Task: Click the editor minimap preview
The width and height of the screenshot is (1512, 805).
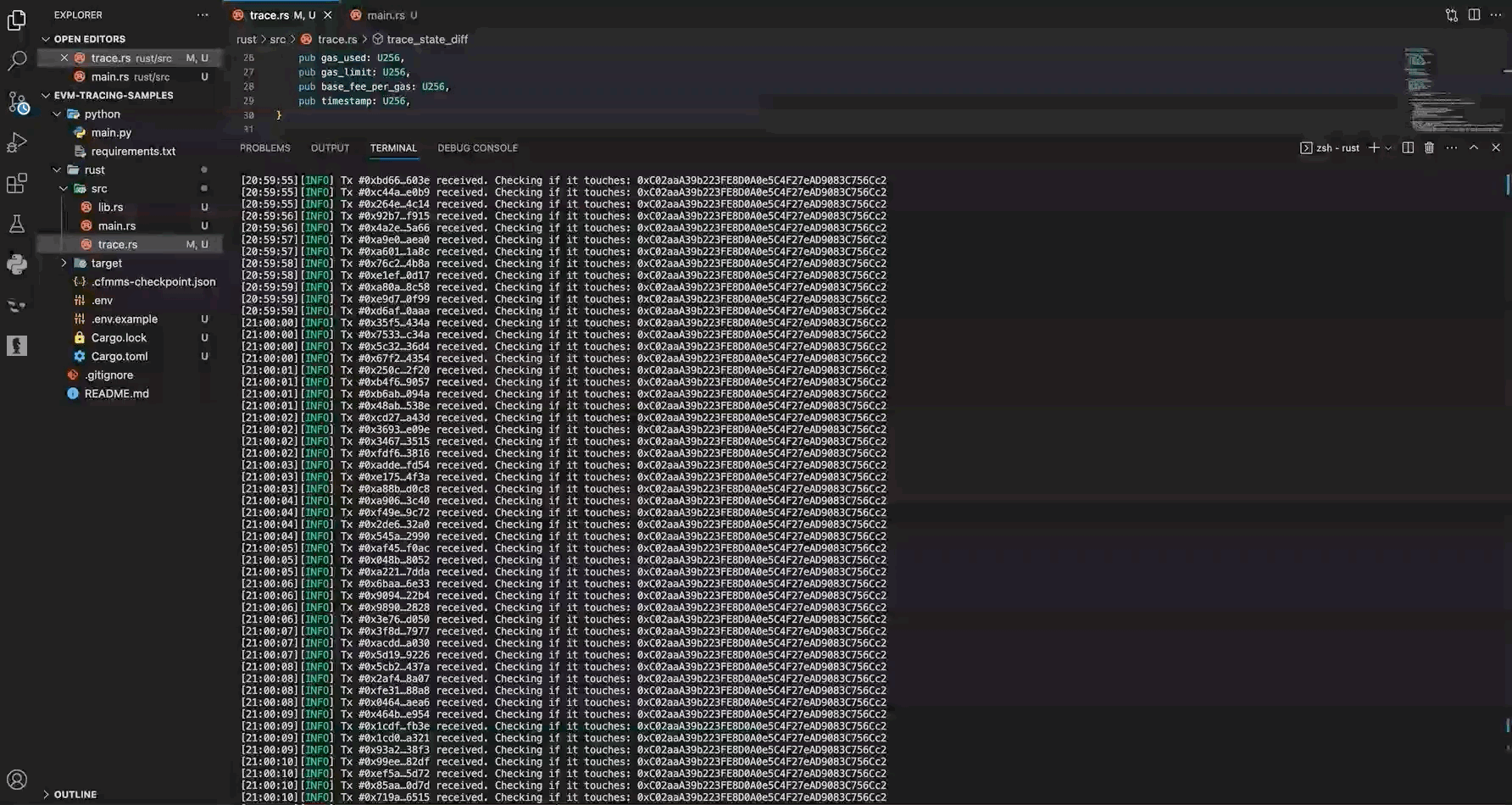Action: tap(1453, 91)
